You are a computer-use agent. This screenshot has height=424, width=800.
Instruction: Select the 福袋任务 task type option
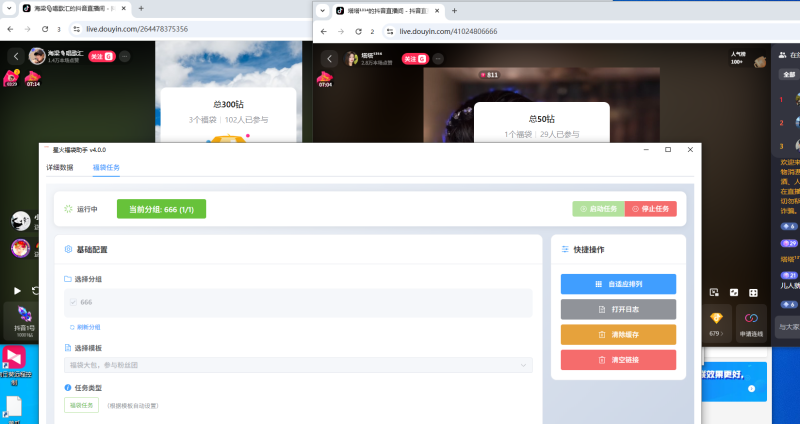[x=81, y=405]
